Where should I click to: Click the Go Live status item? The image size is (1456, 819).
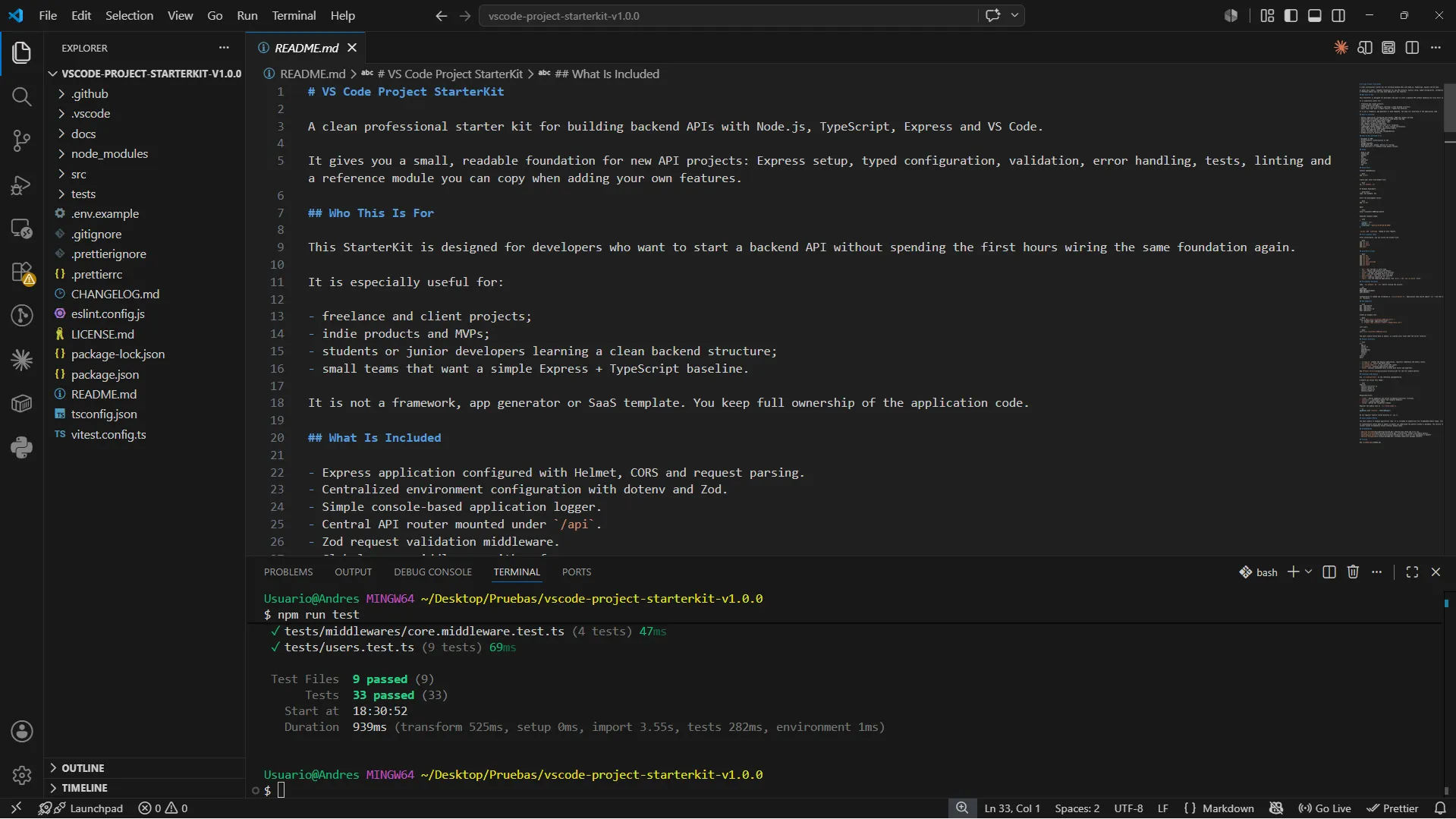tap(1325, 808)
